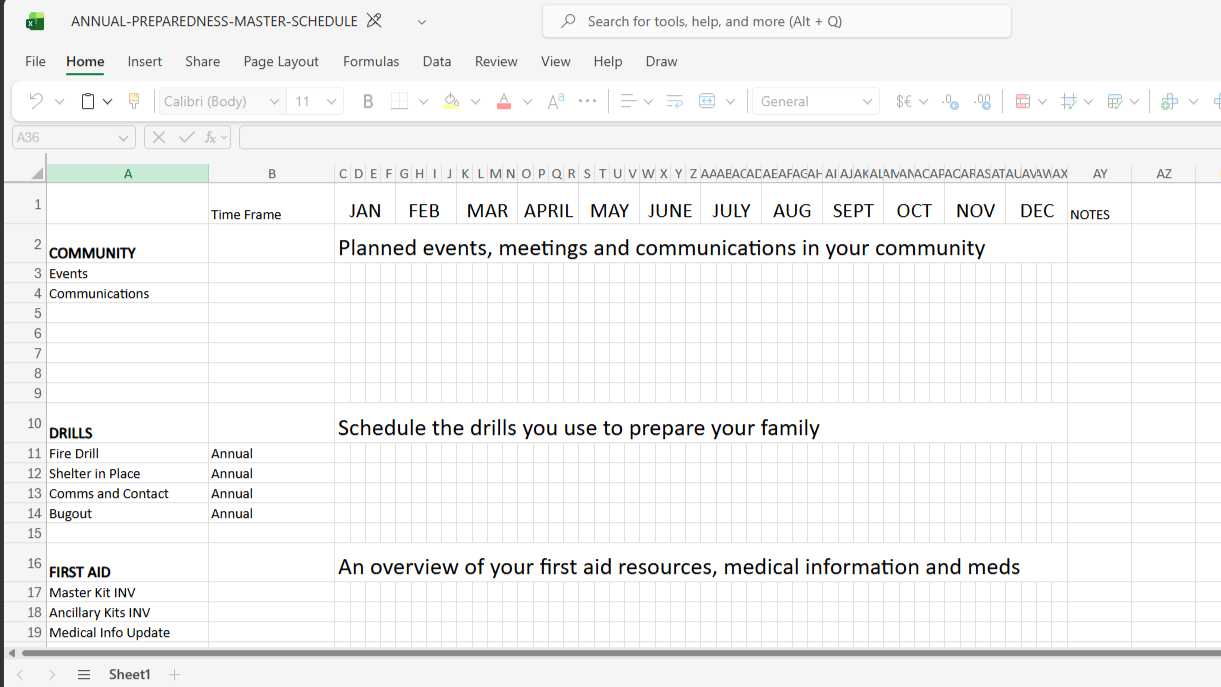Click the search box for tools and help
This screenshot has height=687, width=1221.
click(777, 21)
